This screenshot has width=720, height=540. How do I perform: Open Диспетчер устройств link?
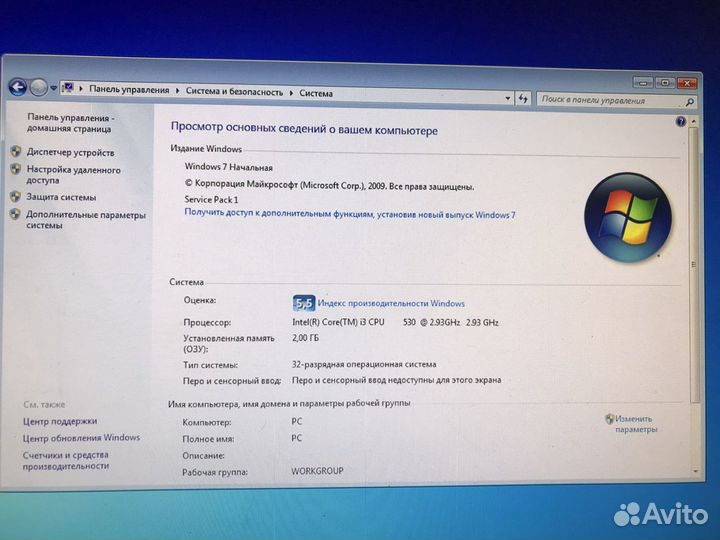pos(70,152)
